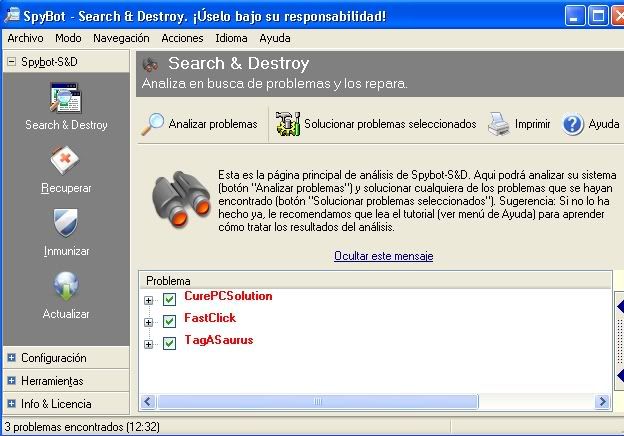This screenshot has width=624, height=436.
Task: Open the Inmunizar shield icon
Action: 66,223
